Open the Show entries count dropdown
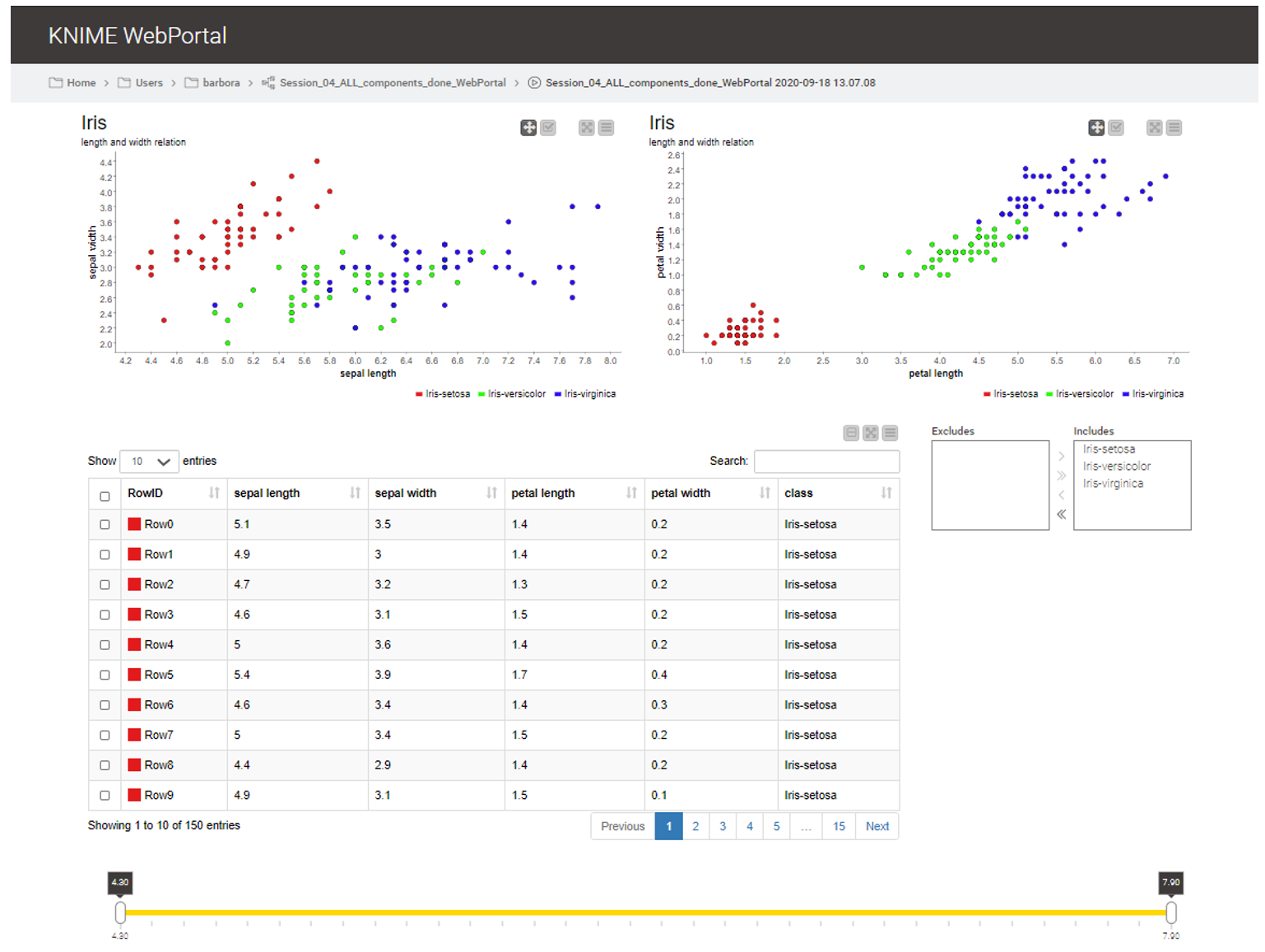This screenshot has height=952, width=1265. pos(149,462)
